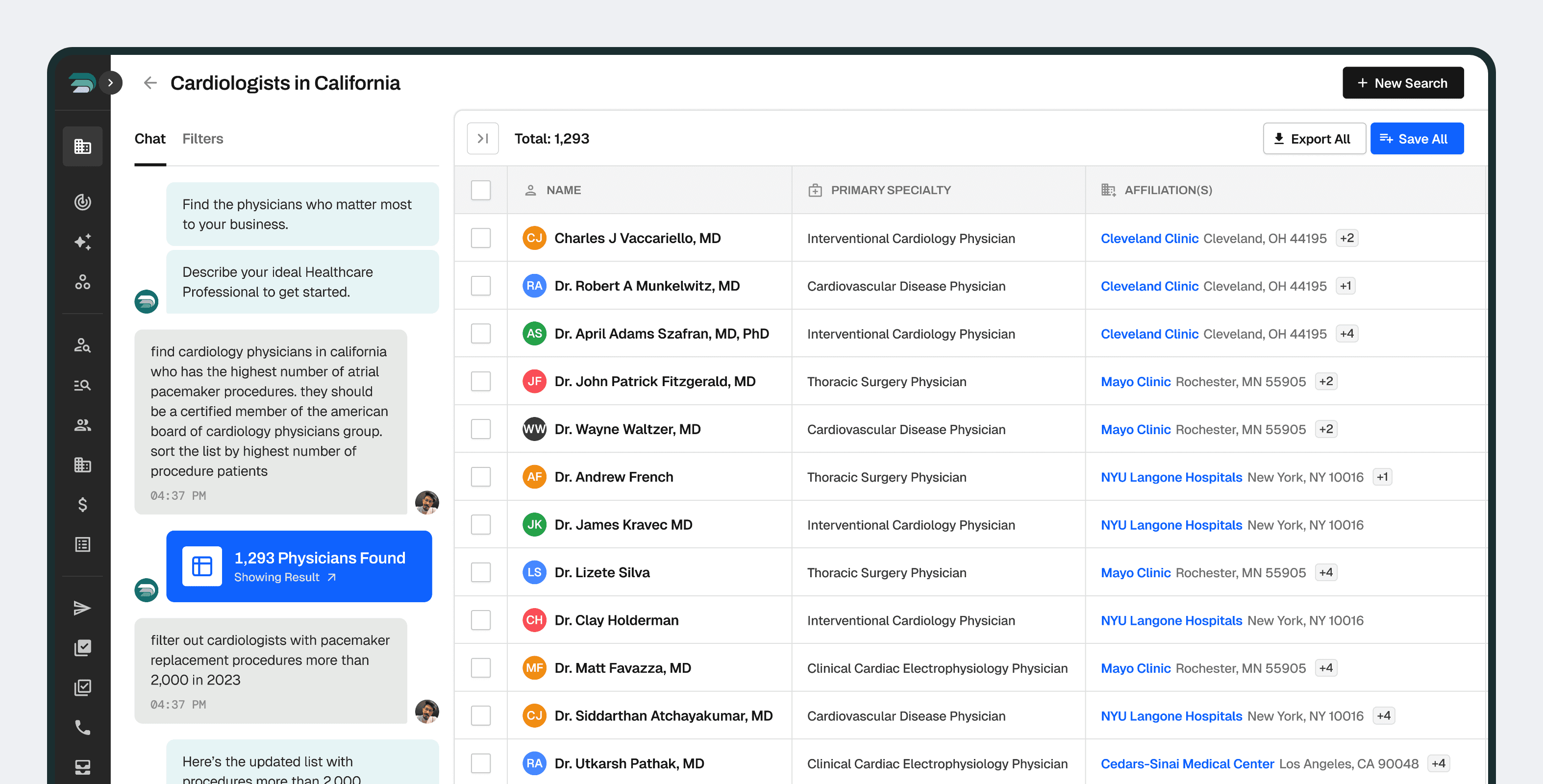Open Cleveland Clinic link for Charles J Vaccariello
Image resolution: width=1543 pixels, height=784 pixels.
(x=1149, y=238)
